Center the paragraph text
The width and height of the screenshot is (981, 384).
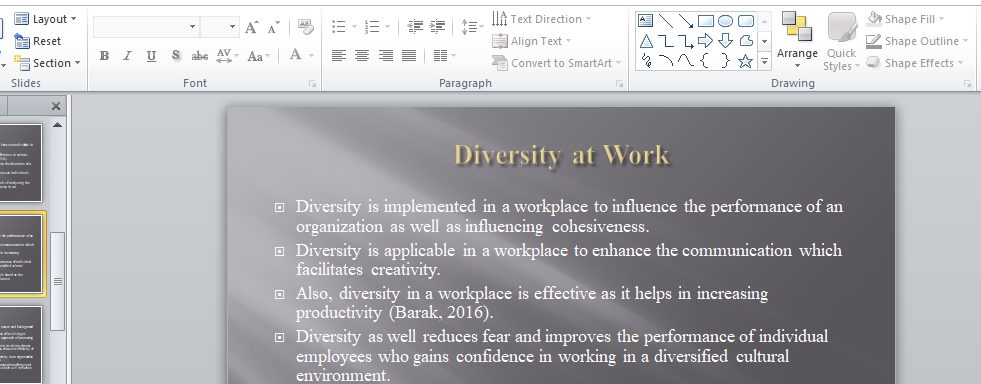362,56
